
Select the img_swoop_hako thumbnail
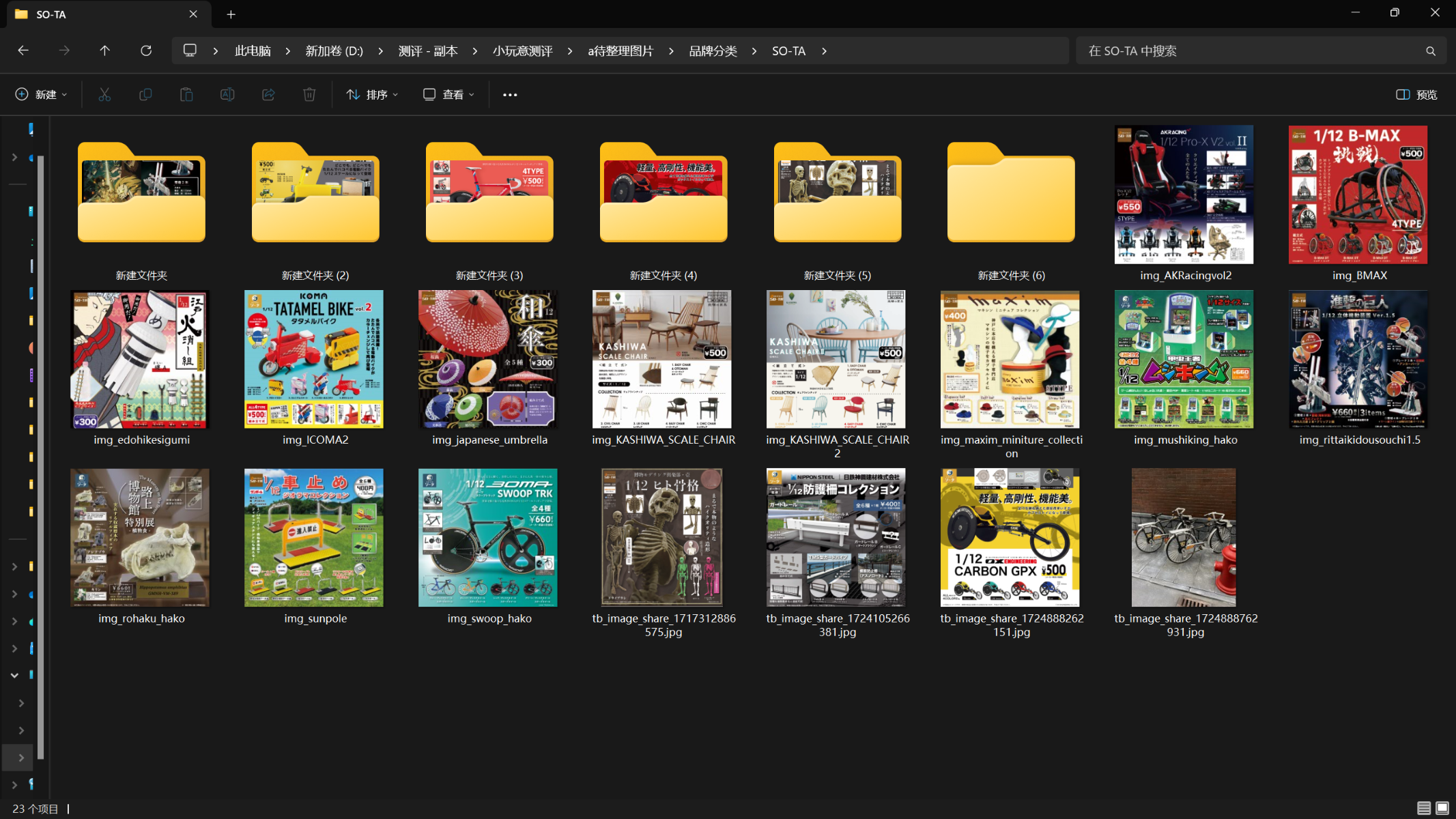pyautogui.click(x=488, y=538)
